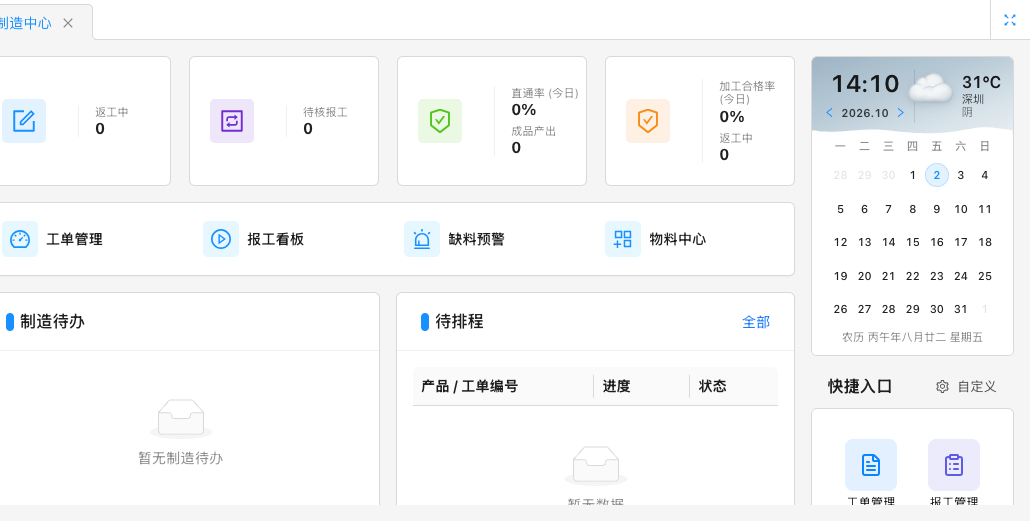The image size is (1030, 521).
Task: Click the 深圳 city label
Action: point(973,99)
